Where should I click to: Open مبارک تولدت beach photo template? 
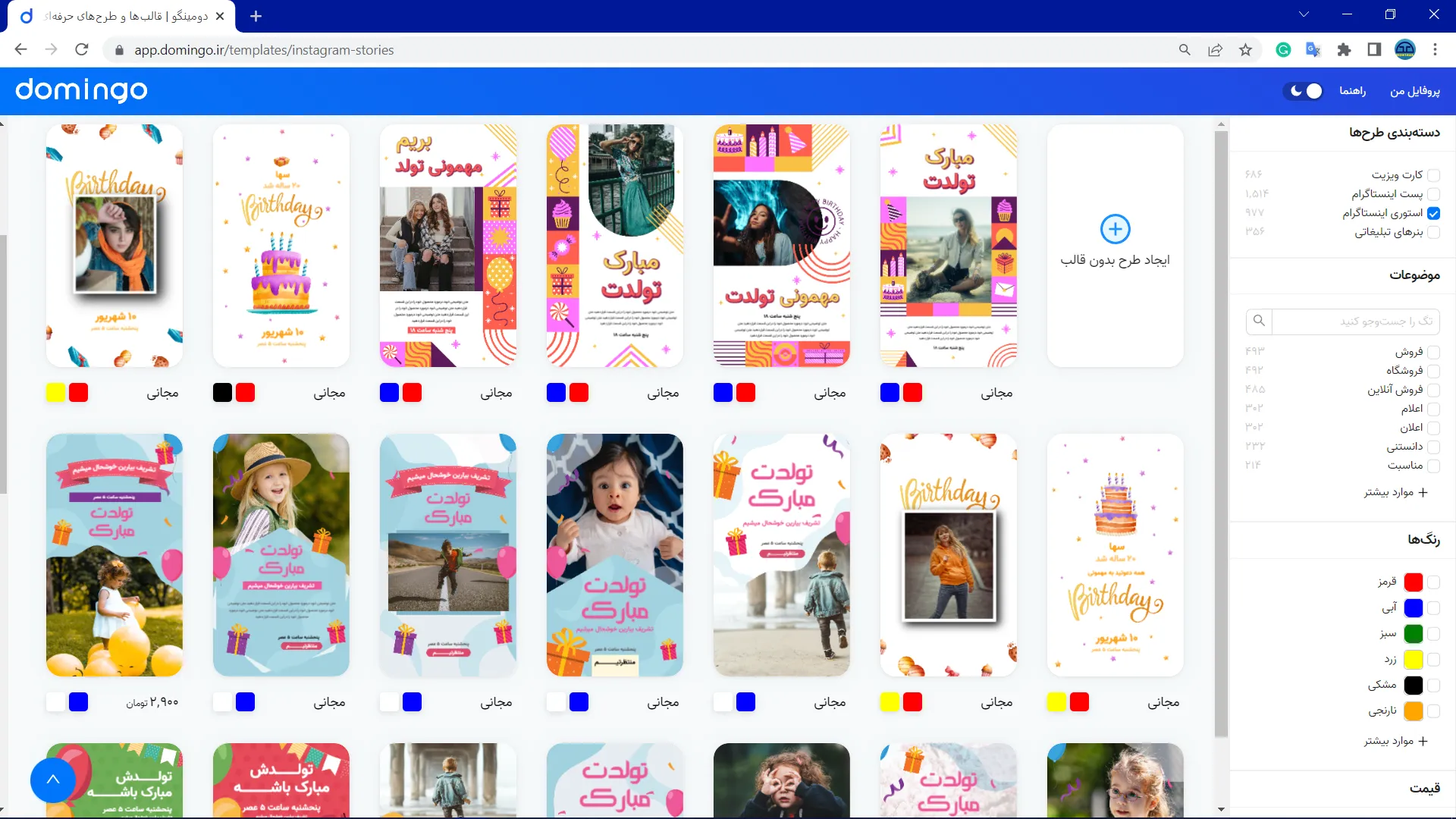[948, 246]
